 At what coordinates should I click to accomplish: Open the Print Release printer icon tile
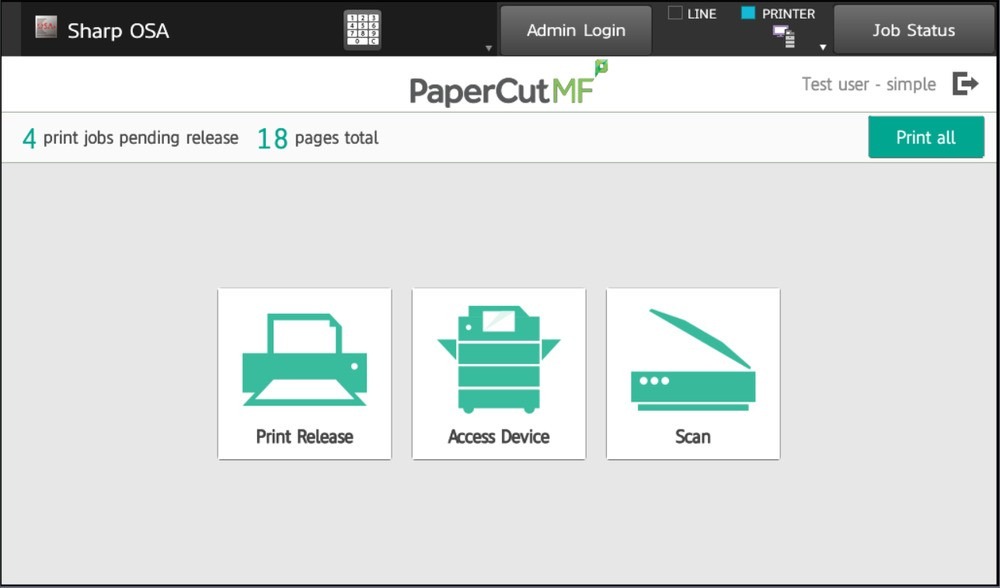pyautogui.click(x=304, y=373)
